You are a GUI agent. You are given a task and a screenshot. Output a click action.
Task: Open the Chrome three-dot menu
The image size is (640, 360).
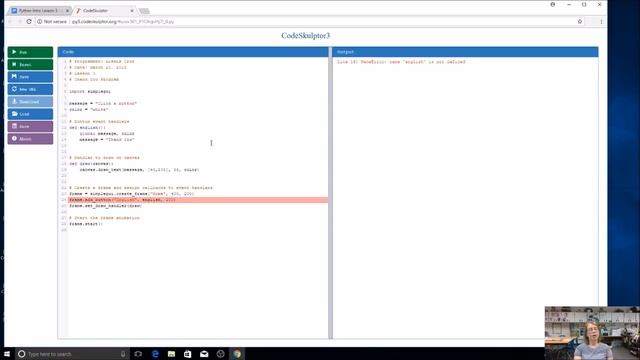coord(601,22)
